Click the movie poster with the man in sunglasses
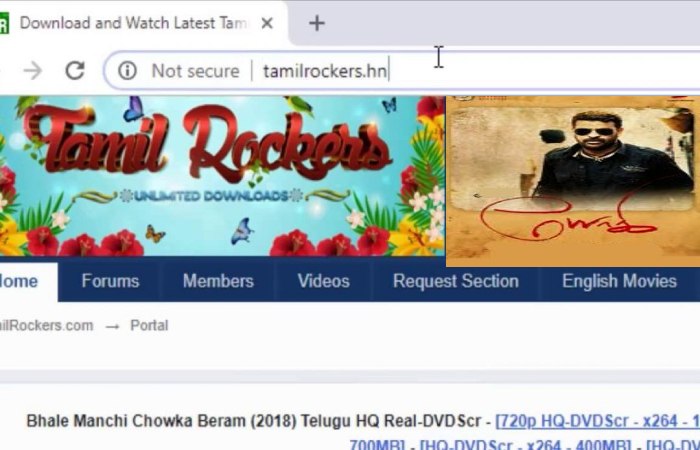The width and height of the screenshot is (700, 450). click(x=573, y=181)
